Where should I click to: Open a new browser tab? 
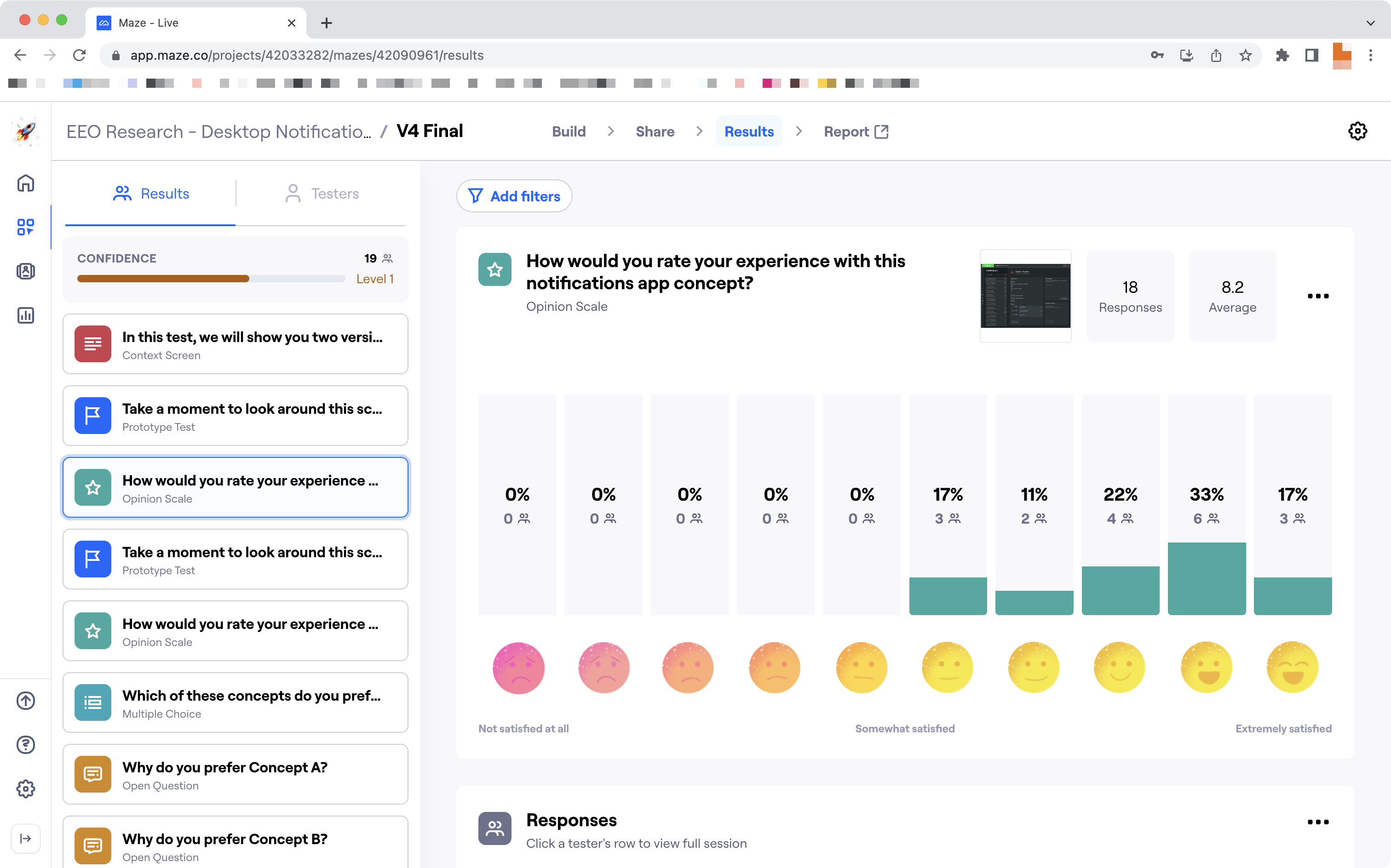tap(326, 23)
